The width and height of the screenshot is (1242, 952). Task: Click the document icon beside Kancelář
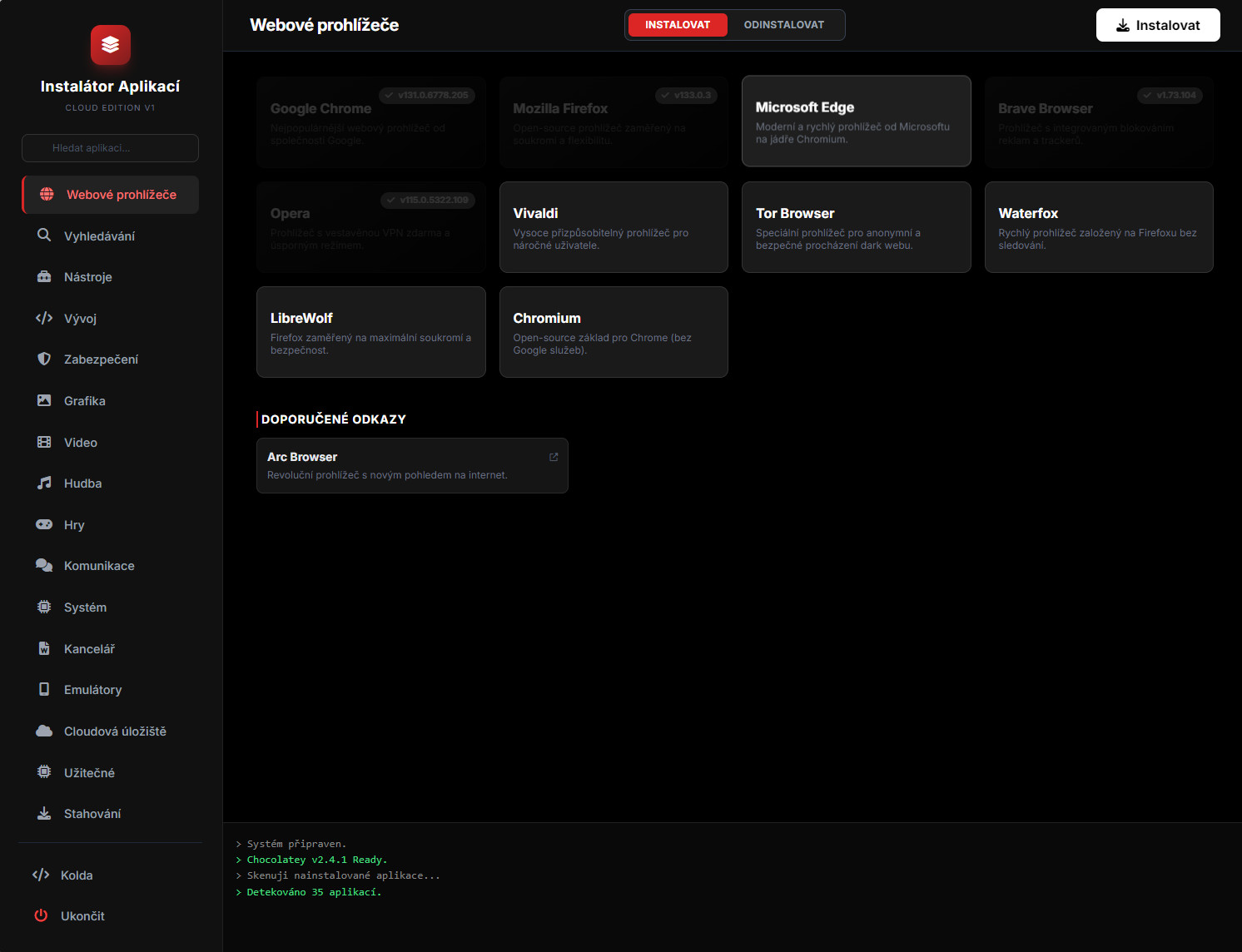coord(44,648)
